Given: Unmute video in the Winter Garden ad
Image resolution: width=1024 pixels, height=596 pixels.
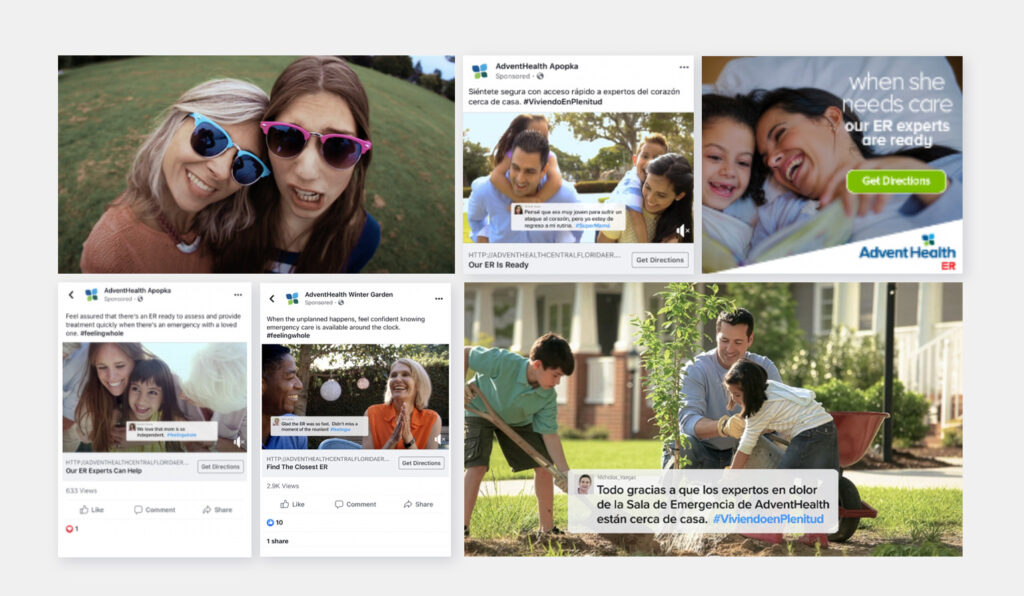Looking at the screenshot, I should pyautogui.click(x=438, y=439).
